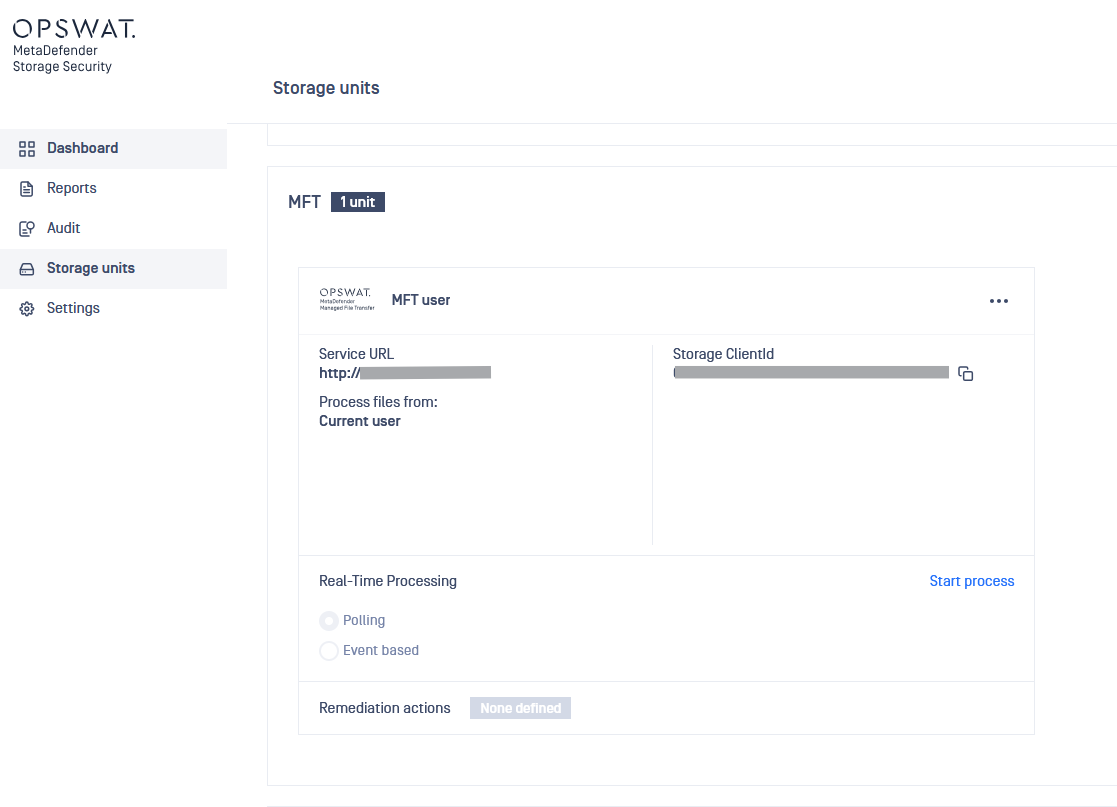Image resolution: width=1117 pixels, height=807 pixels.
Task: Click the MFT section heading
Action: [304, 202]
